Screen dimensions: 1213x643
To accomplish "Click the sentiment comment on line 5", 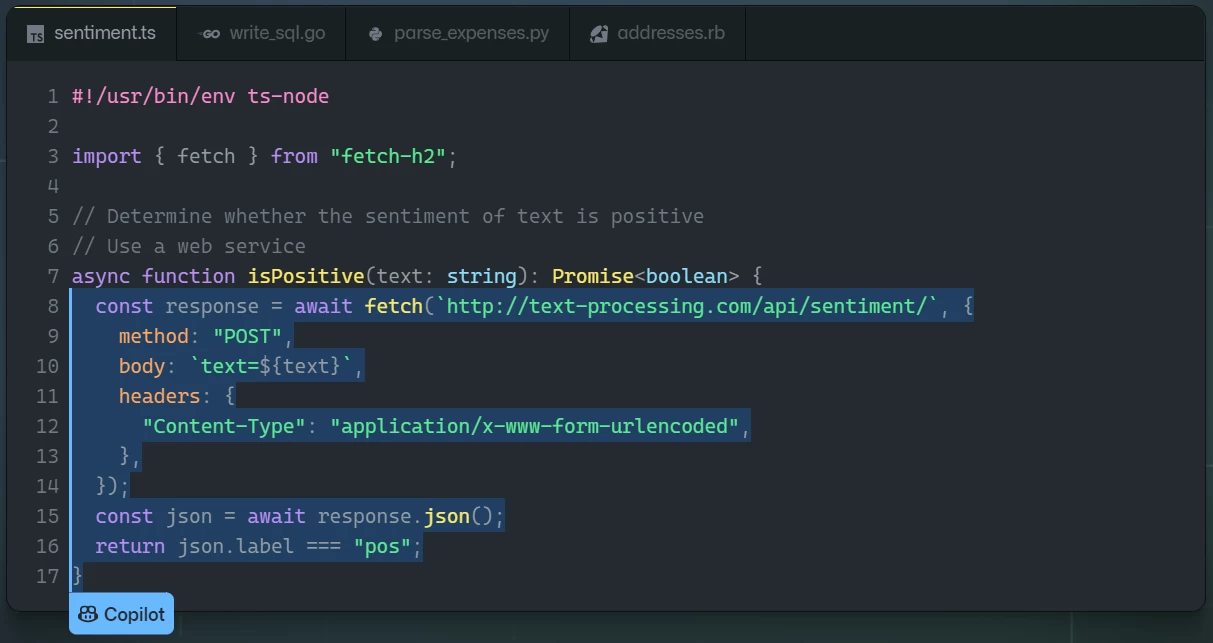I will click(x=386, y=216).
